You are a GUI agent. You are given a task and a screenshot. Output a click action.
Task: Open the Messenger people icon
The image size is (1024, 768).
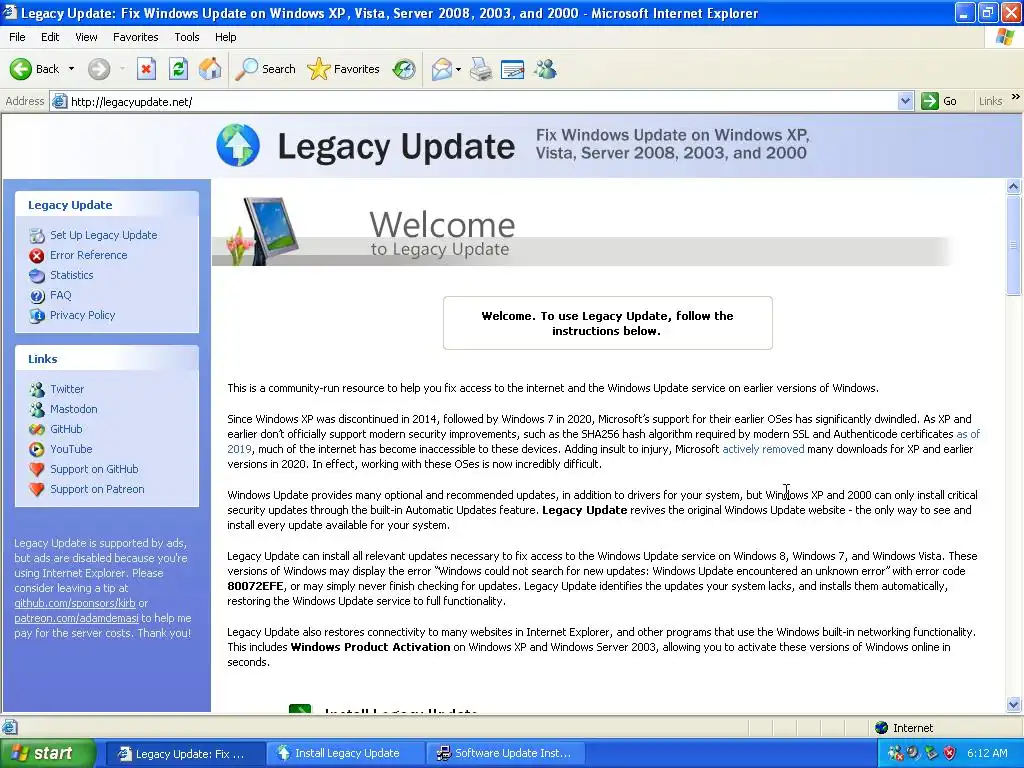[545, 69]
